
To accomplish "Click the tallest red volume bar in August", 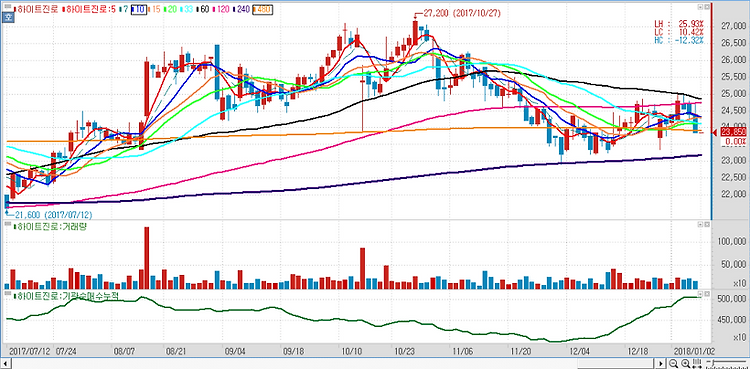I will [146, 257].
